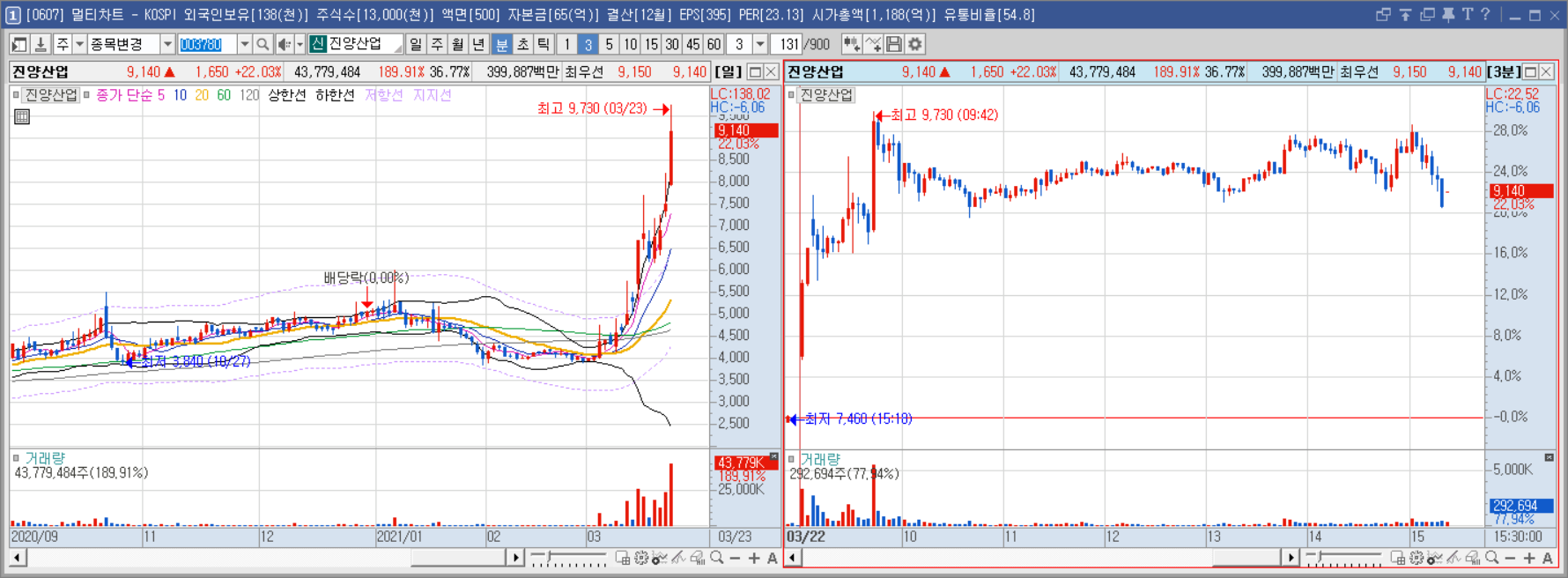Expand the stock code history dropdown arrow
The width and height of the screenshot is (1568, 578).
click(244, 44)
